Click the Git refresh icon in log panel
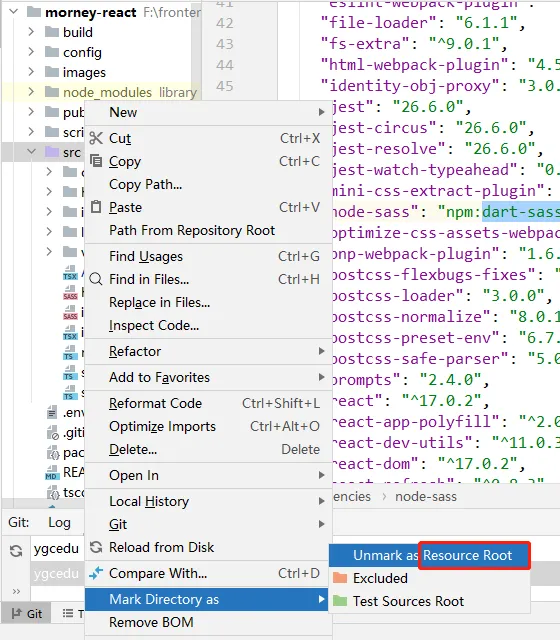Image resolution: width=560 pixels, height=640 pixels. [x=16, y=551]
